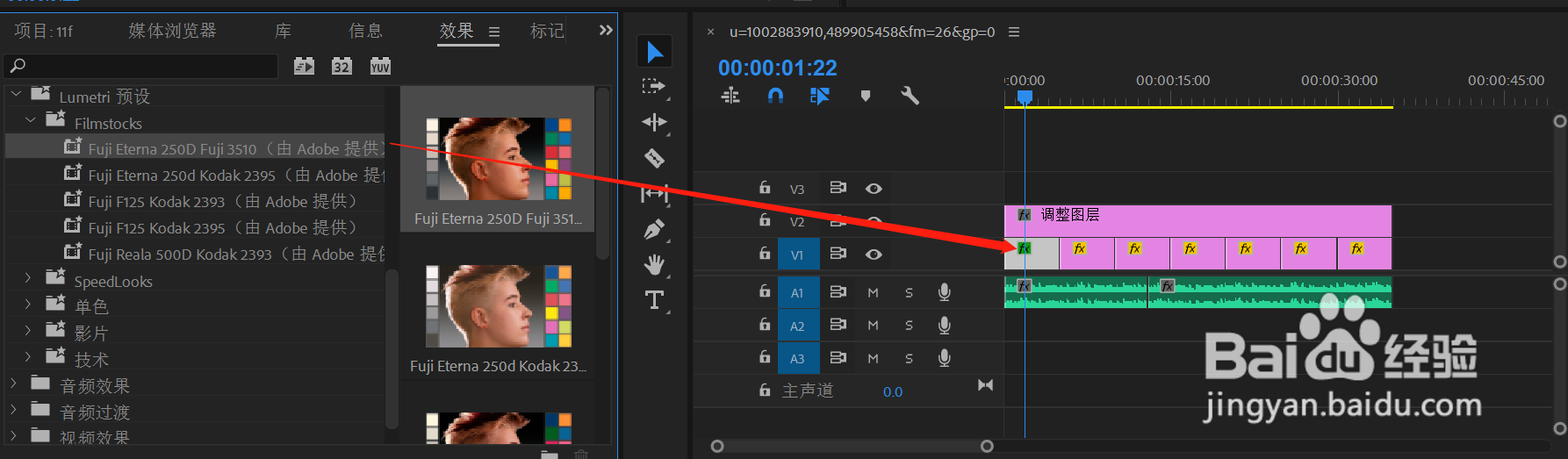This screenshot has height=459, width=1568.
Task: Select the 调整图层 clip on V2
Action: [x=1198, y=221]
